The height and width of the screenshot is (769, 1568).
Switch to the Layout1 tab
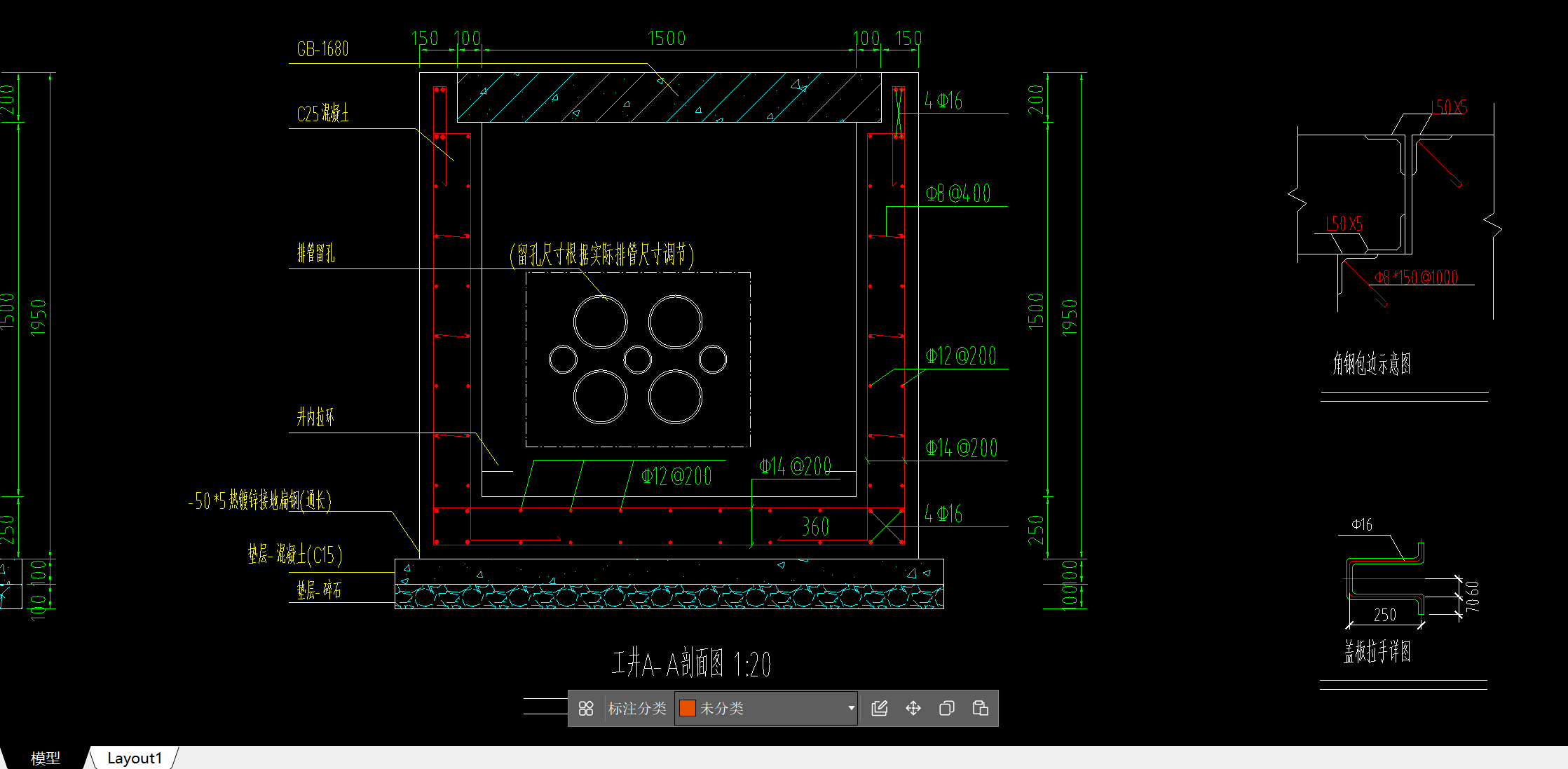pyautogui.click(x=134, y=758)
